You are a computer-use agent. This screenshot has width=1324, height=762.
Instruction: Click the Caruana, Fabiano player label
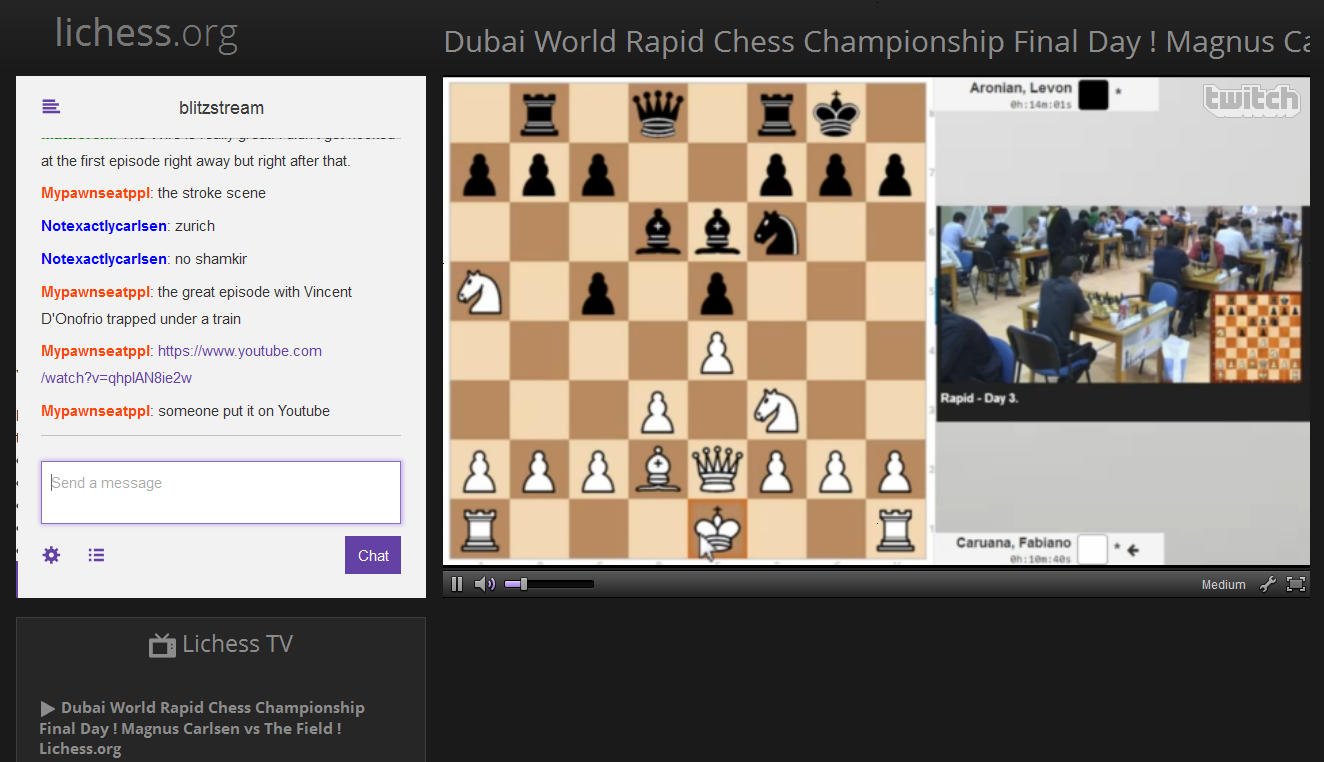click(x=1013, y=543)
